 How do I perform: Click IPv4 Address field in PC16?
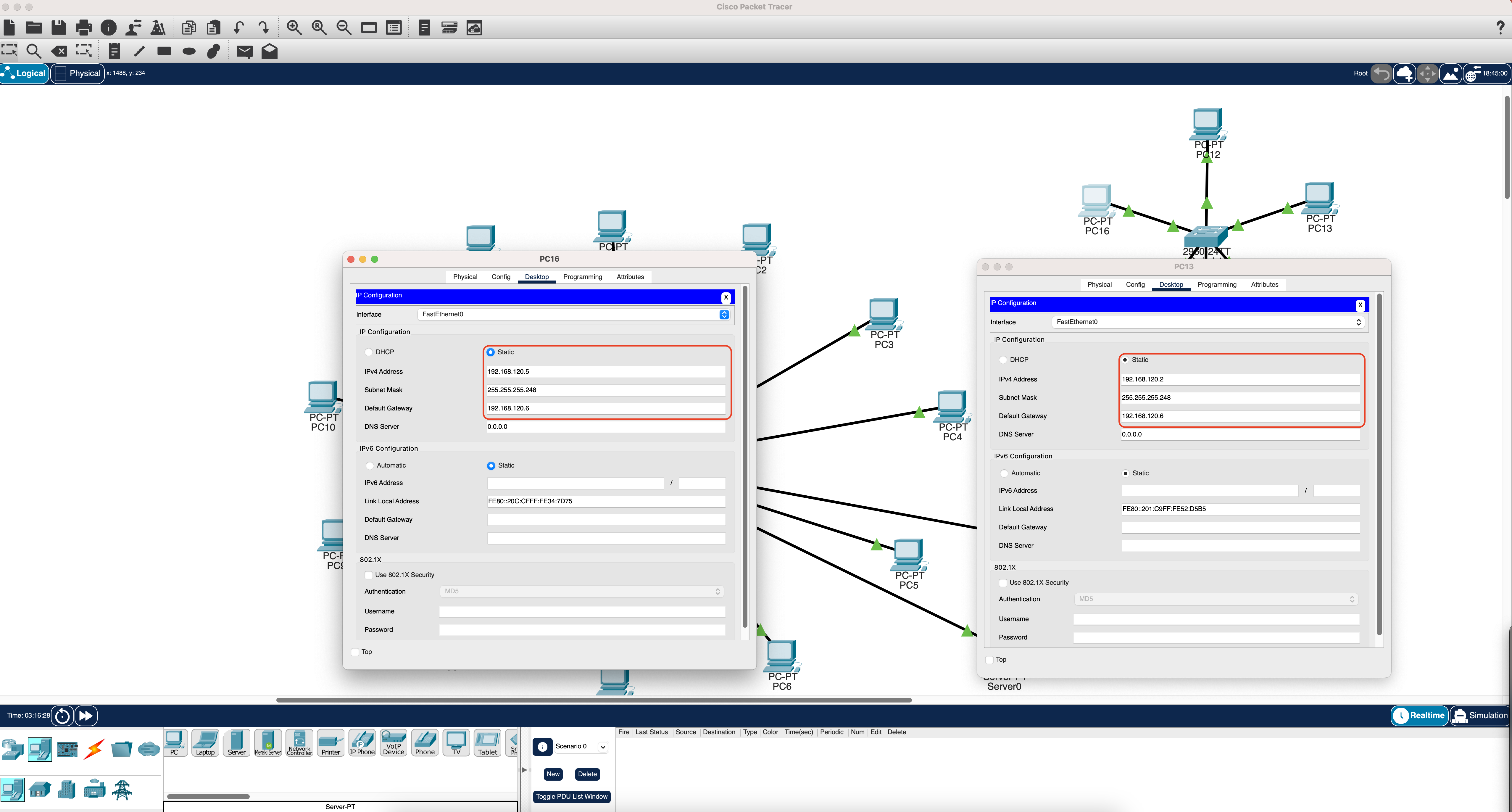coord(606,372)
